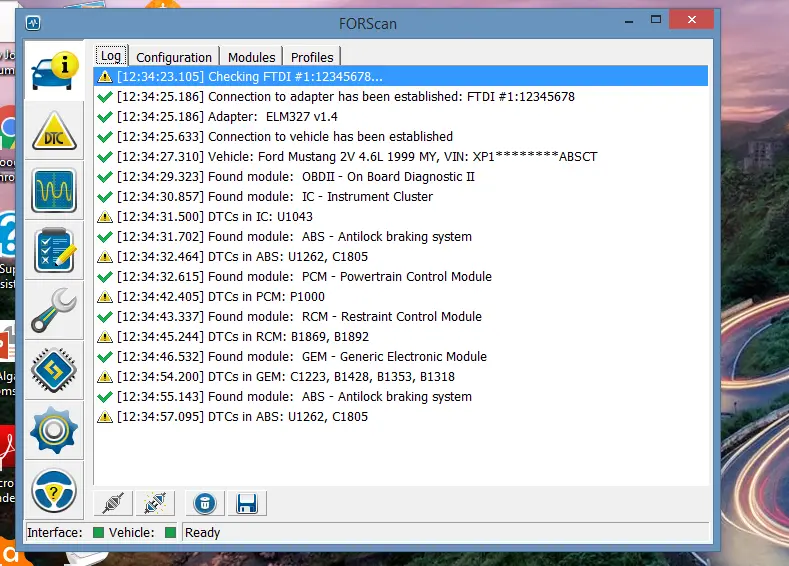Image resolution: width=789 pixels, height=566 pixels.
Task: Open the steering wheel help section
Action: click(54, 490)
